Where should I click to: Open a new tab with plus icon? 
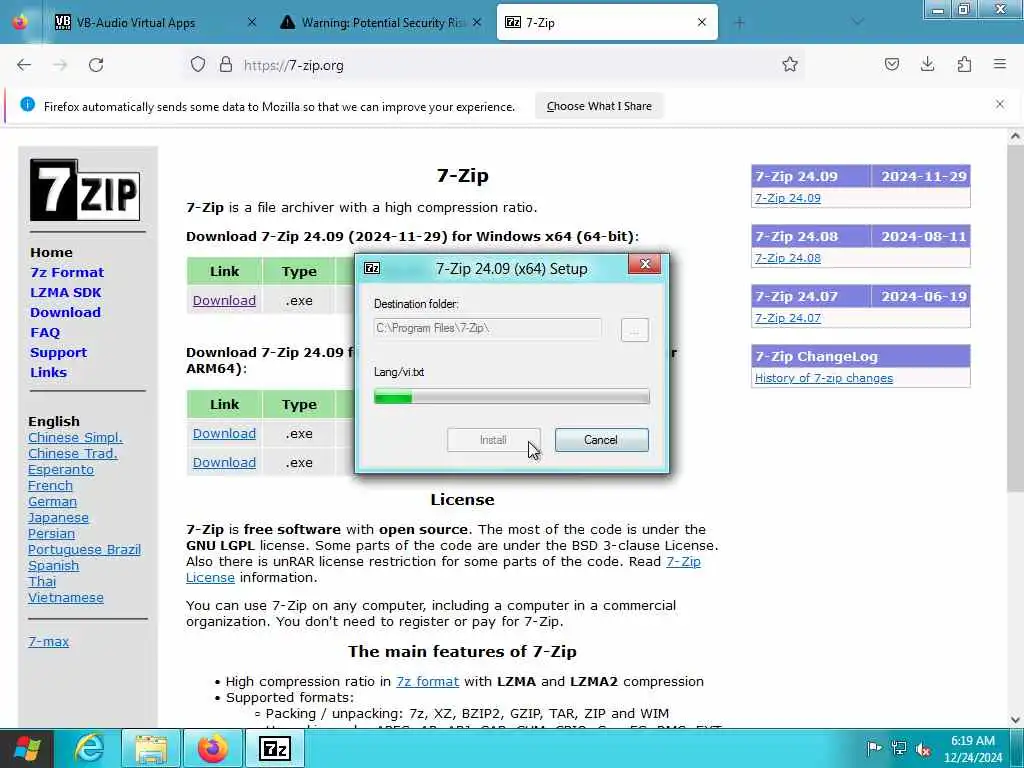[739, 23]
